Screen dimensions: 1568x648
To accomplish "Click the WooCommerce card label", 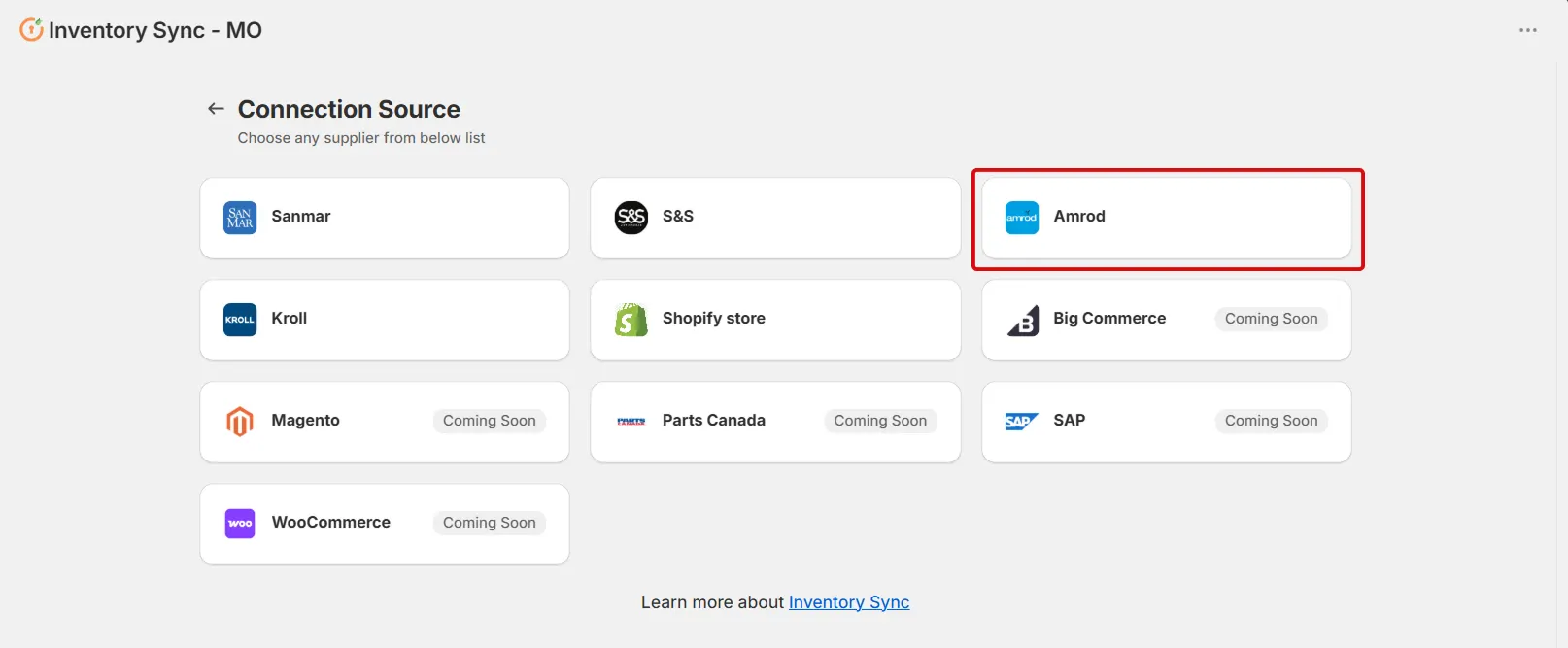I will click(x=331, y=522).
